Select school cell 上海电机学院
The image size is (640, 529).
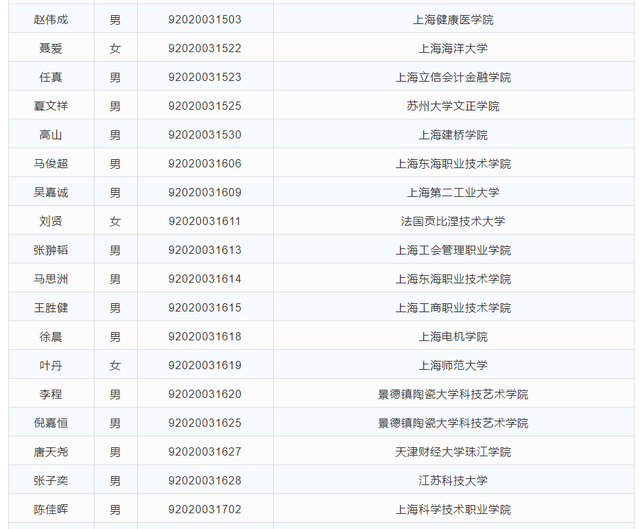pyautogui.click(x=453, y=336)
